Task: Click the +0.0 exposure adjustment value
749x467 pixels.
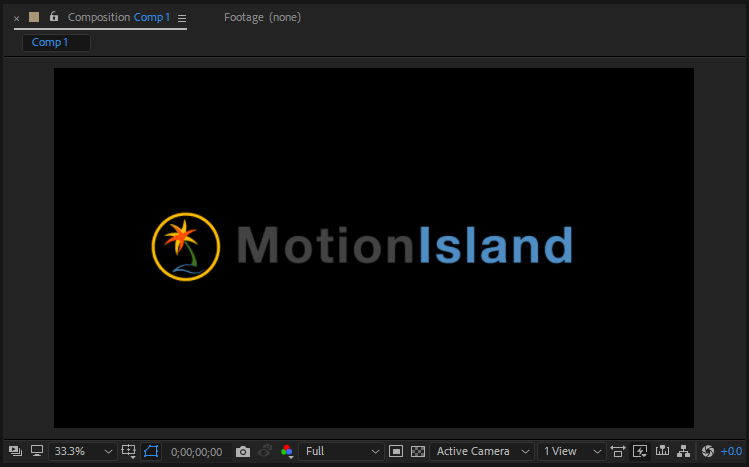Action: [x=731, y=452]
